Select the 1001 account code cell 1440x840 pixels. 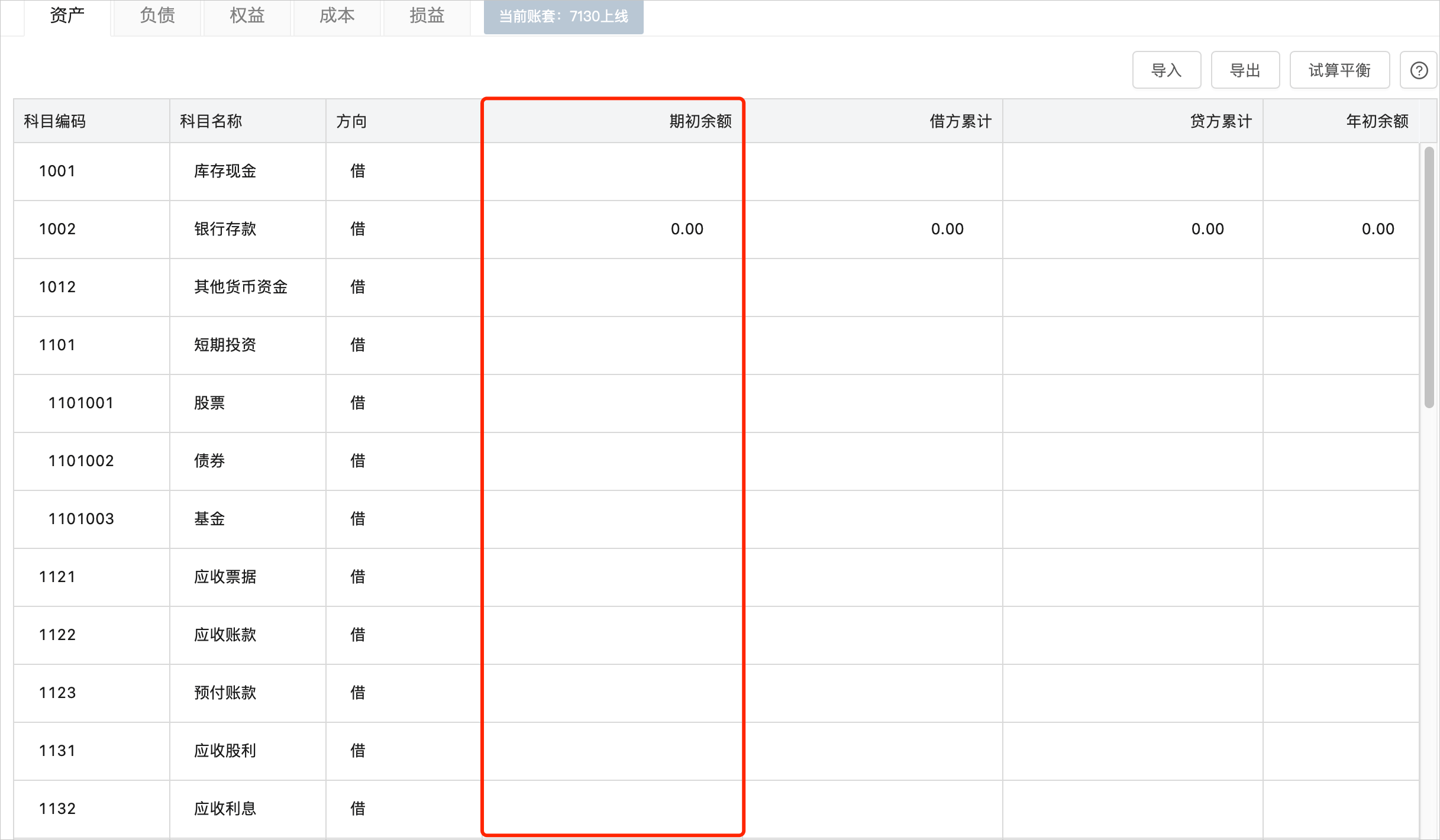(x=92, y=172)
